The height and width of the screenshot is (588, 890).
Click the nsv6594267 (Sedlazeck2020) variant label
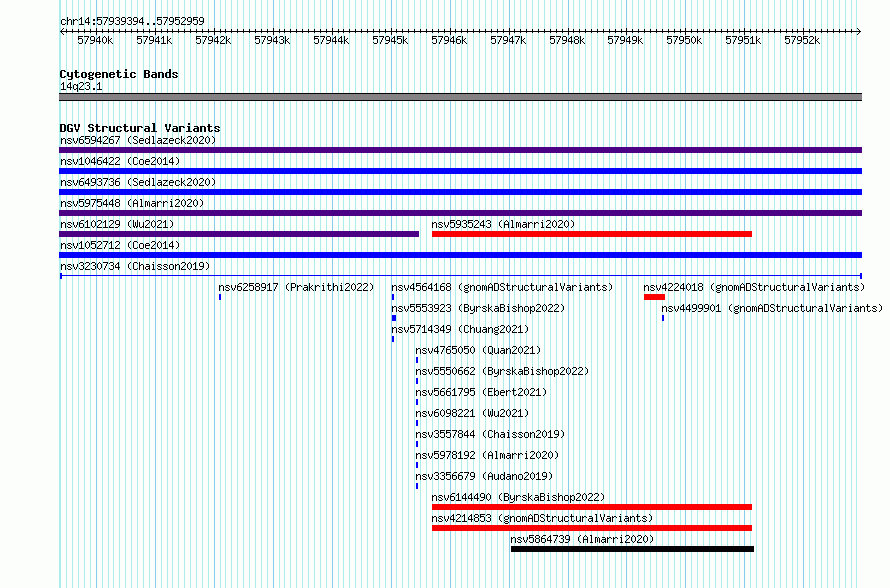(x=138, y=140)
